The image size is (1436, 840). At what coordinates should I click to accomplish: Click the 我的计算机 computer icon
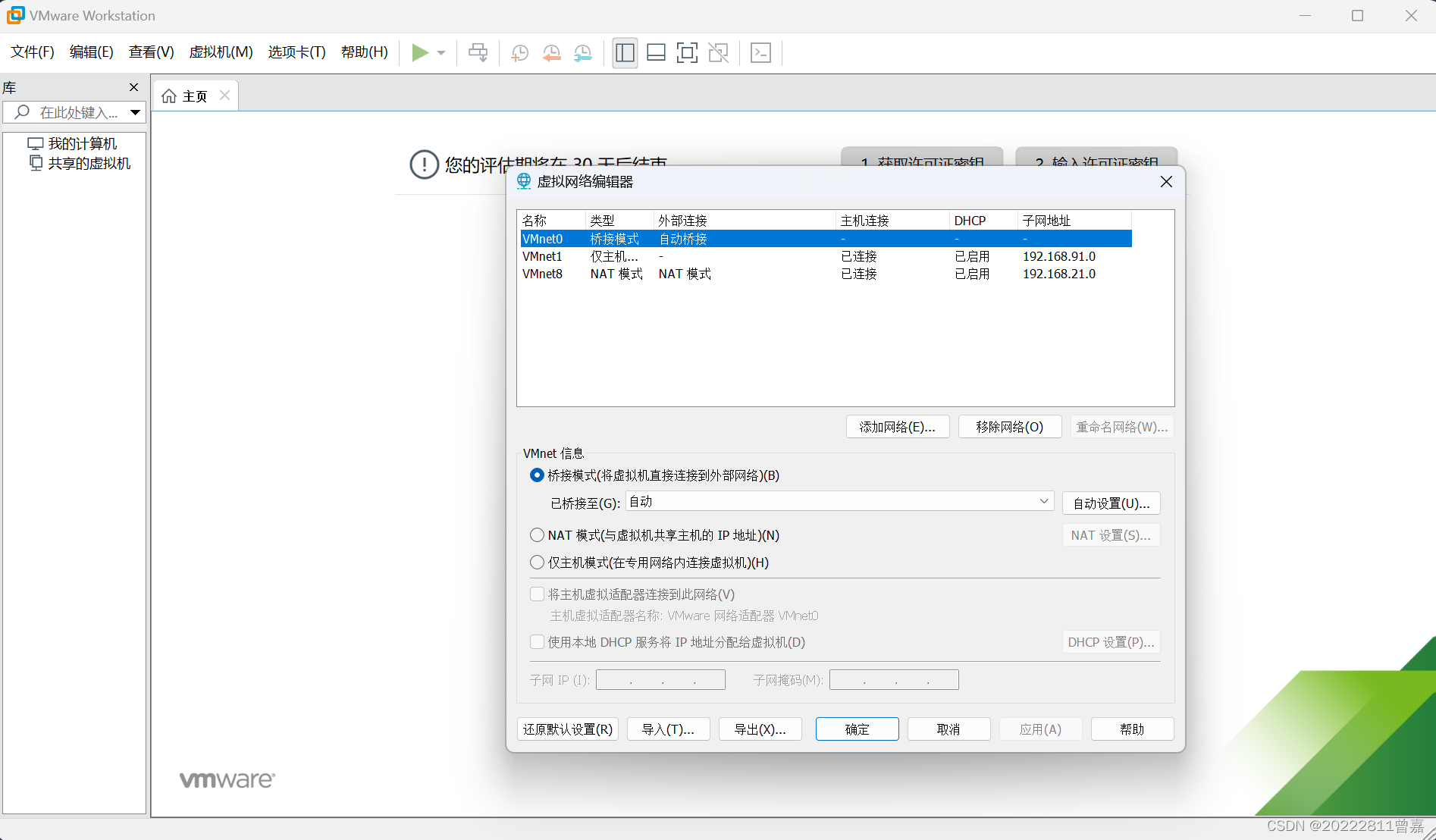pos(36,143)
